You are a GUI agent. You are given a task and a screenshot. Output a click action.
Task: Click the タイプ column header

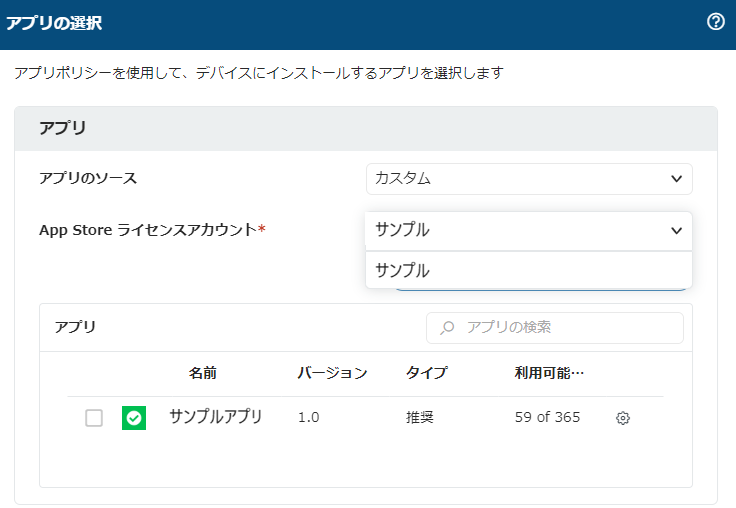tap(427, 373)
